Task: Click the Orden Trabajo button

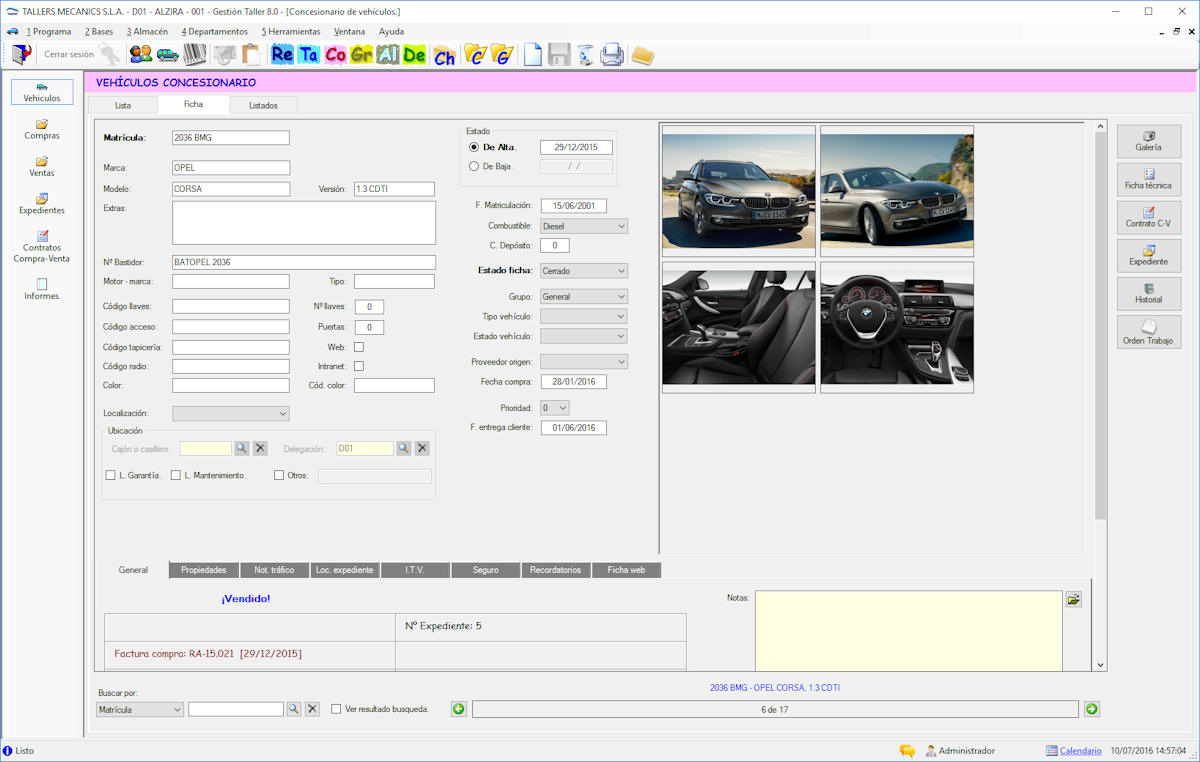Action: [x=1149, y=332]
